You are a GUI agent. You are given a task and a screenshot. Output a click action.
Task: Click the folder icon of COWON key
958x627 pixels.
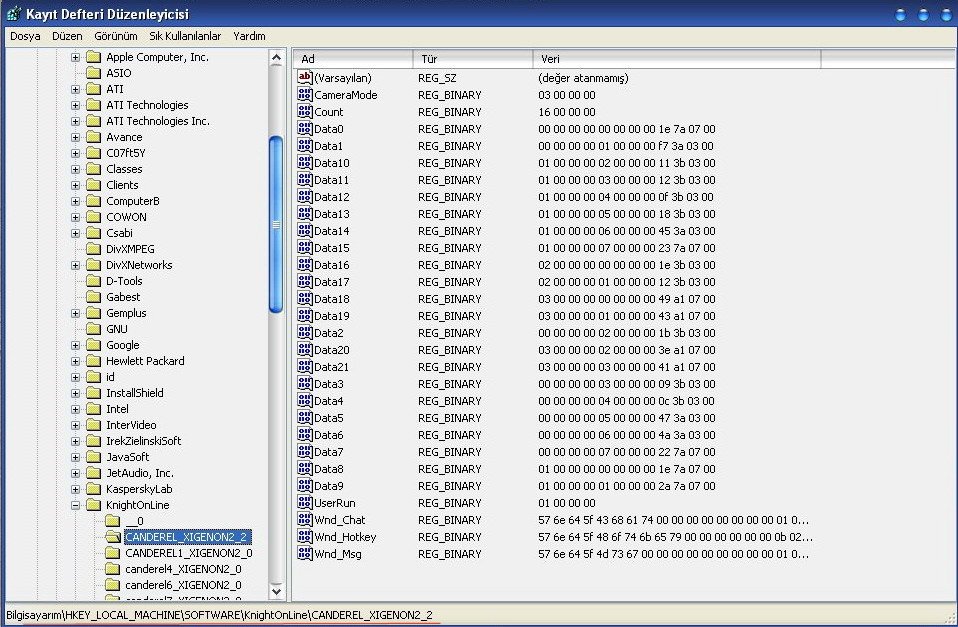click(93, 217)
